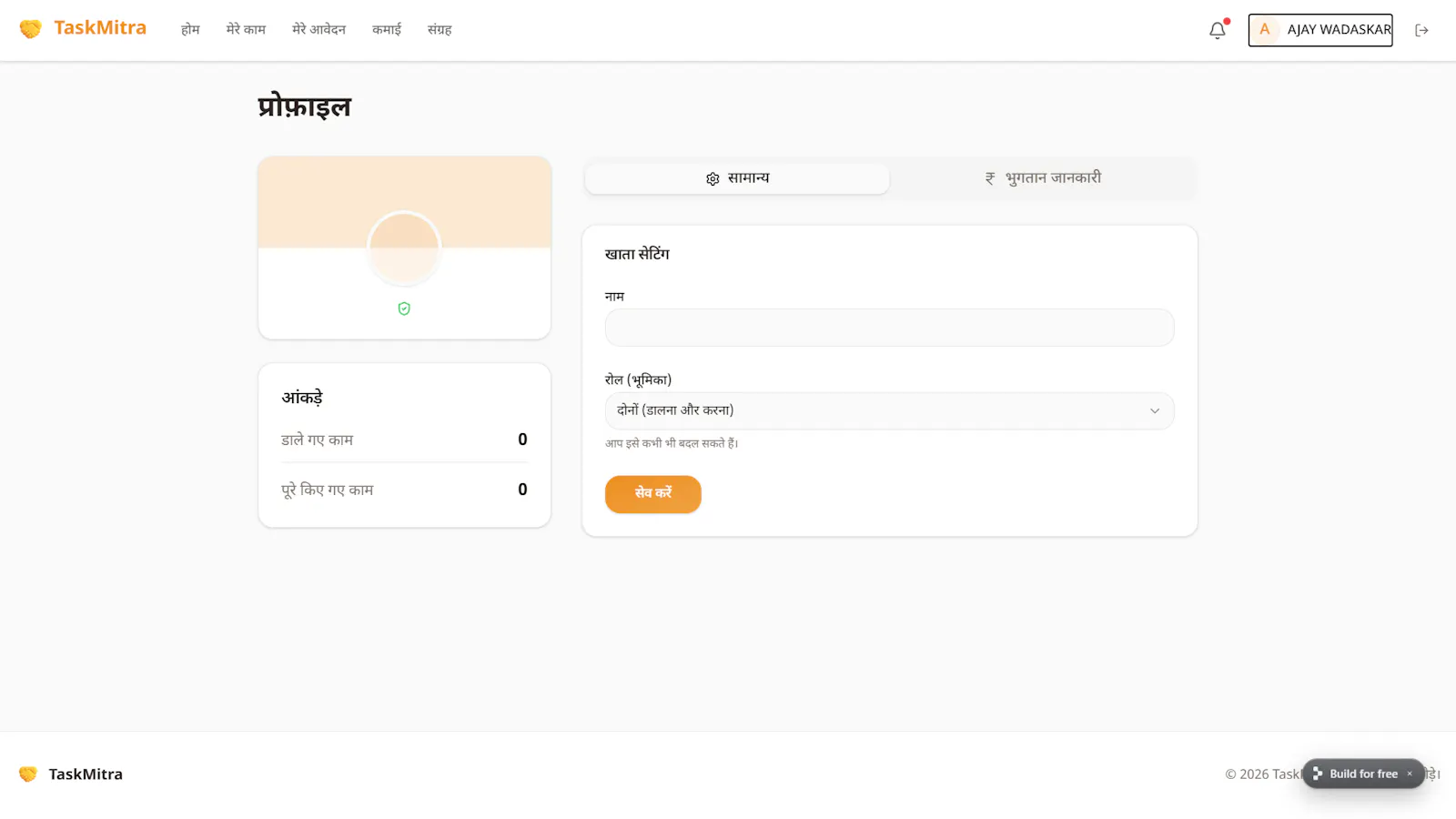
Task: Navigate to कमाई
Action: point(387,30)
